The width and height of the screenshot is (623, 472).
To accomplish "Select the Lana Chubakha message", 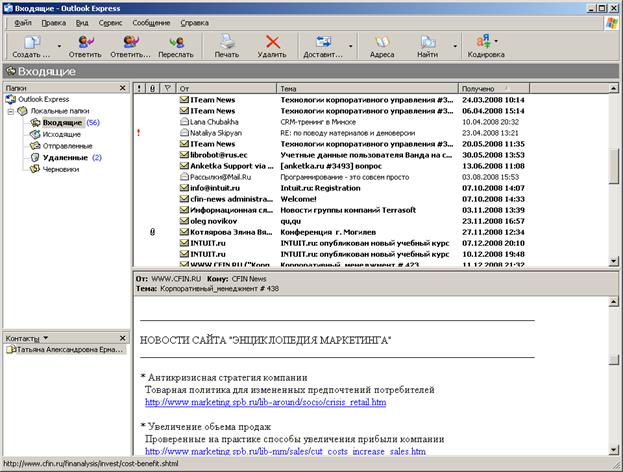I will tap(331, 122).
